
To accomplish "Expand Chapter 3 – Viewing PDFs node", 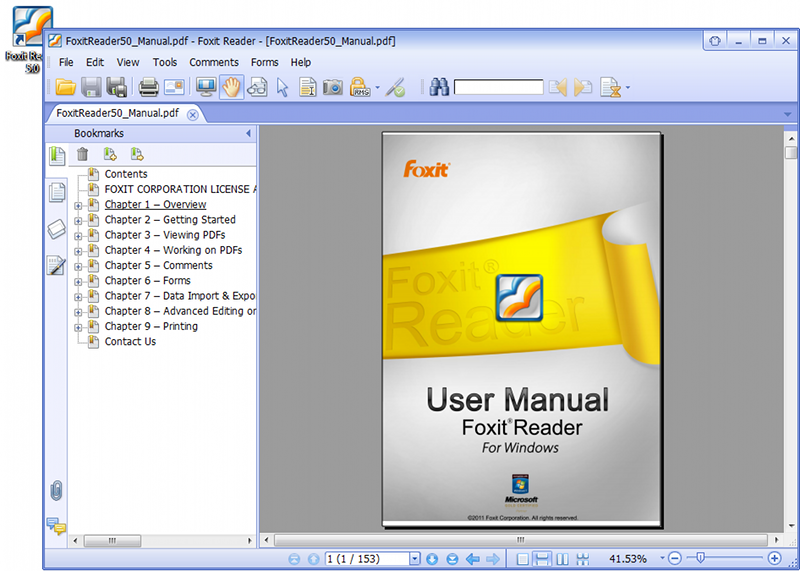I will [78, 237].
